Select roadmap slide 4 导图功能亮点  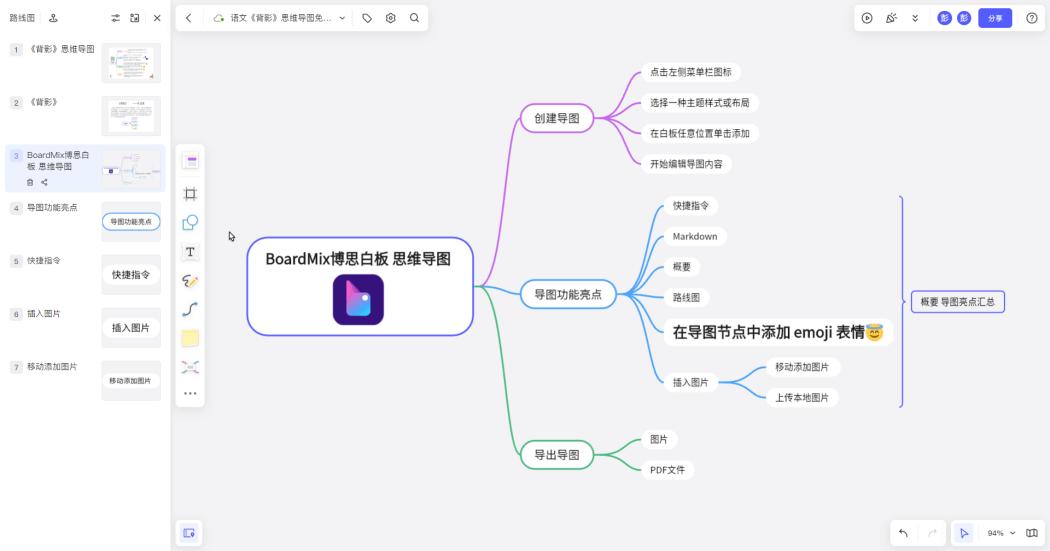pos(85,222)
